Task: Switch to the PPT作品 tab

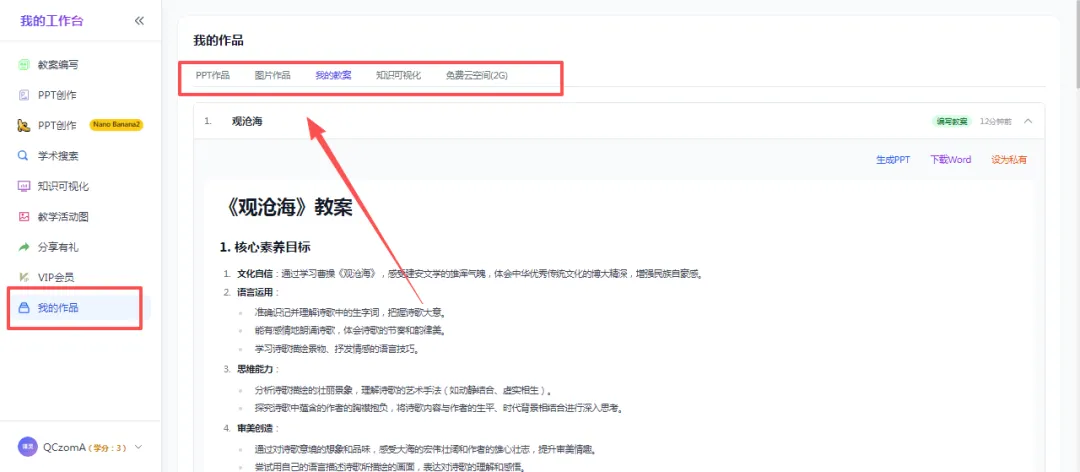Action: click(x=213, y=75)
